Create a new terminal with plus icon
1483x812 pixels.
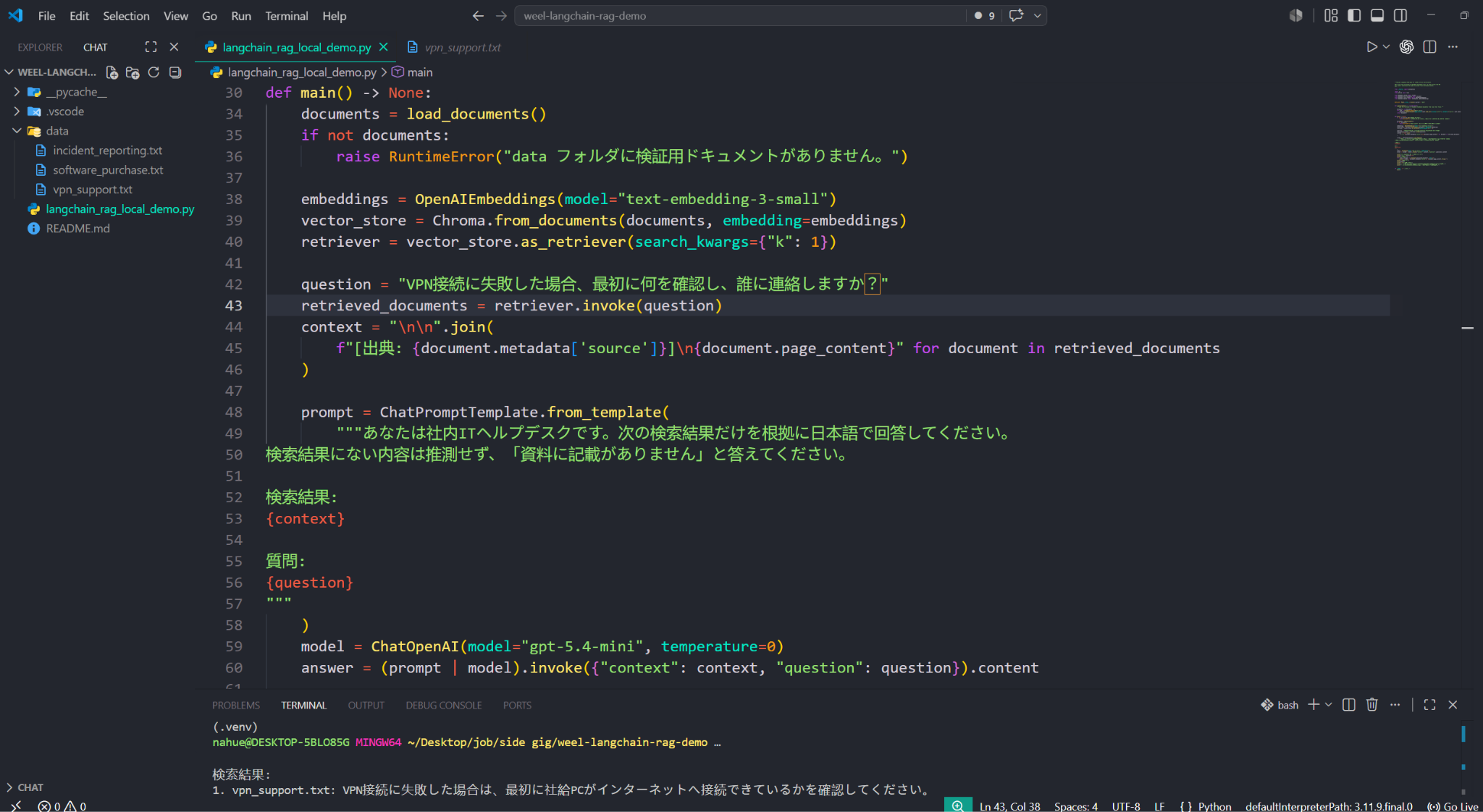point(1314,705)
